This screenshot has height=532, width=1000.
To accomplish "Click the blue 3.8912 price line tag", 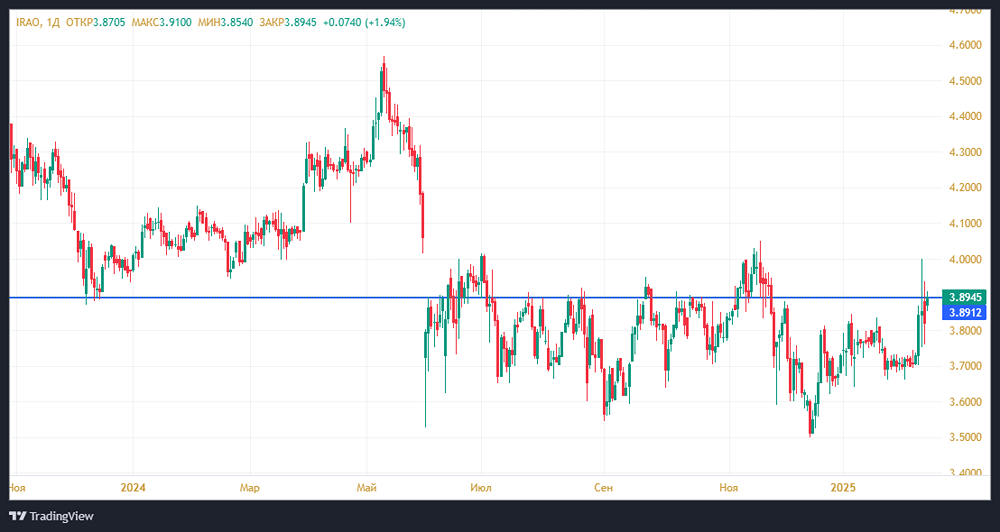I will pos(966,313).
